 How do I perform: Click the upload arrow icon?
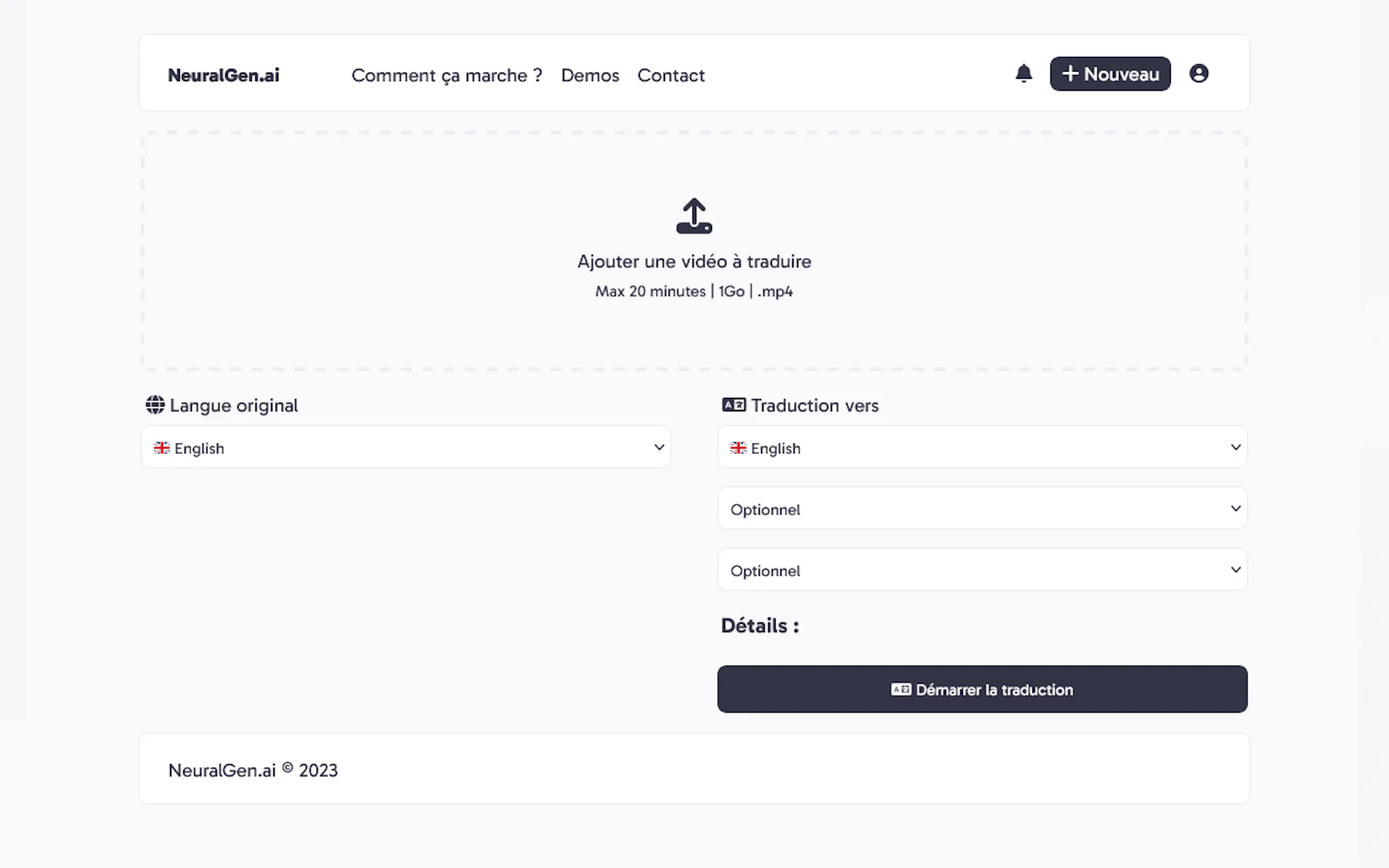[x=693, y=216]
